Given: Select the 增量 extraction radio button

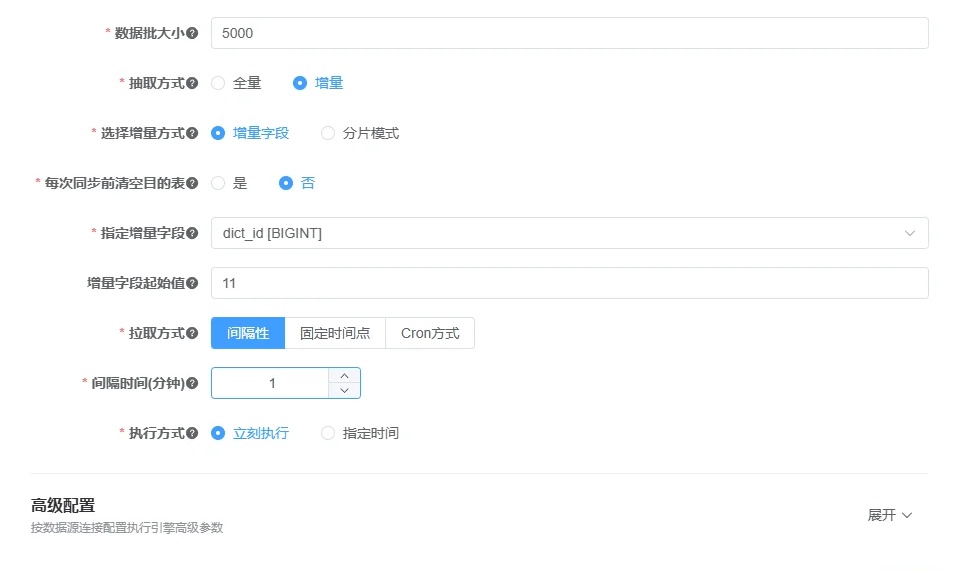Looking at the screenshot, I should point(299,83).
